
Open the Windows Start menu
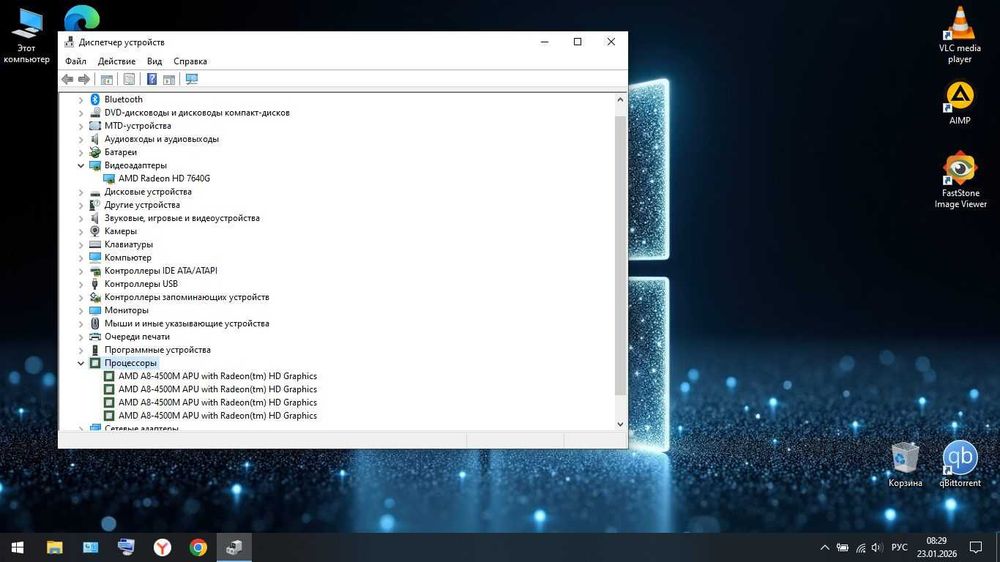(18, 547)
